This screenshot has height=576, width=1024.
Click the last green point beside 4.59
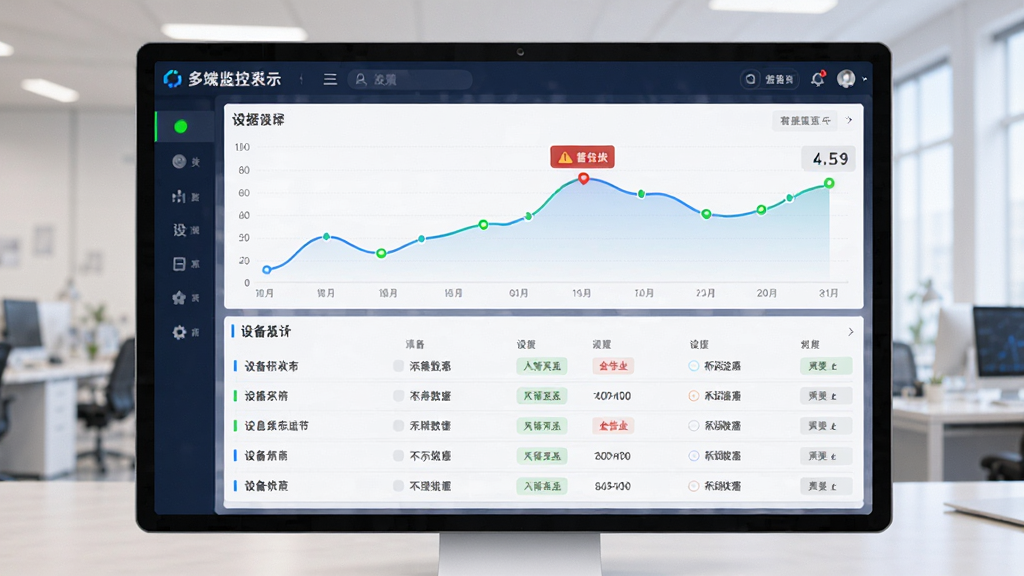[x=829, y=184]
